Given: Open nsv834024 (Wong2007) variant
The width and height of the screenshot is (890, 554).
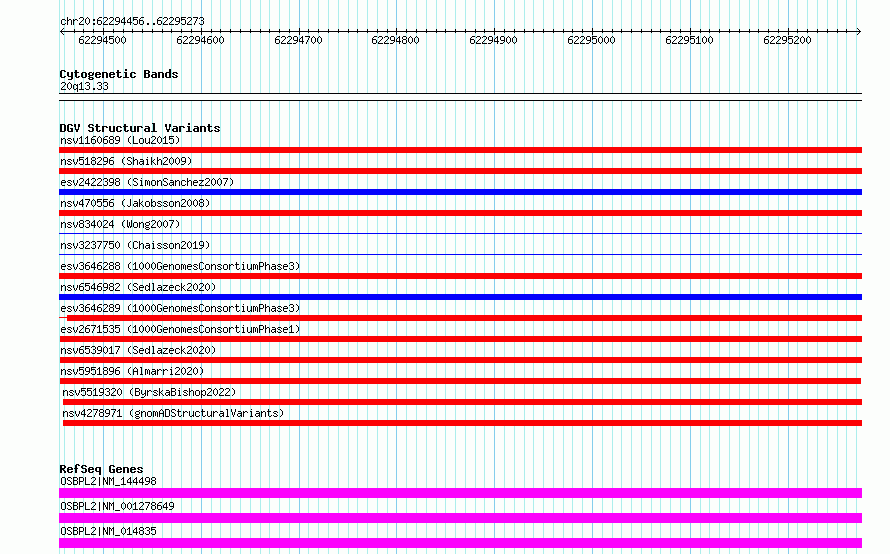Looking at the screenshot, I should 120,224.
